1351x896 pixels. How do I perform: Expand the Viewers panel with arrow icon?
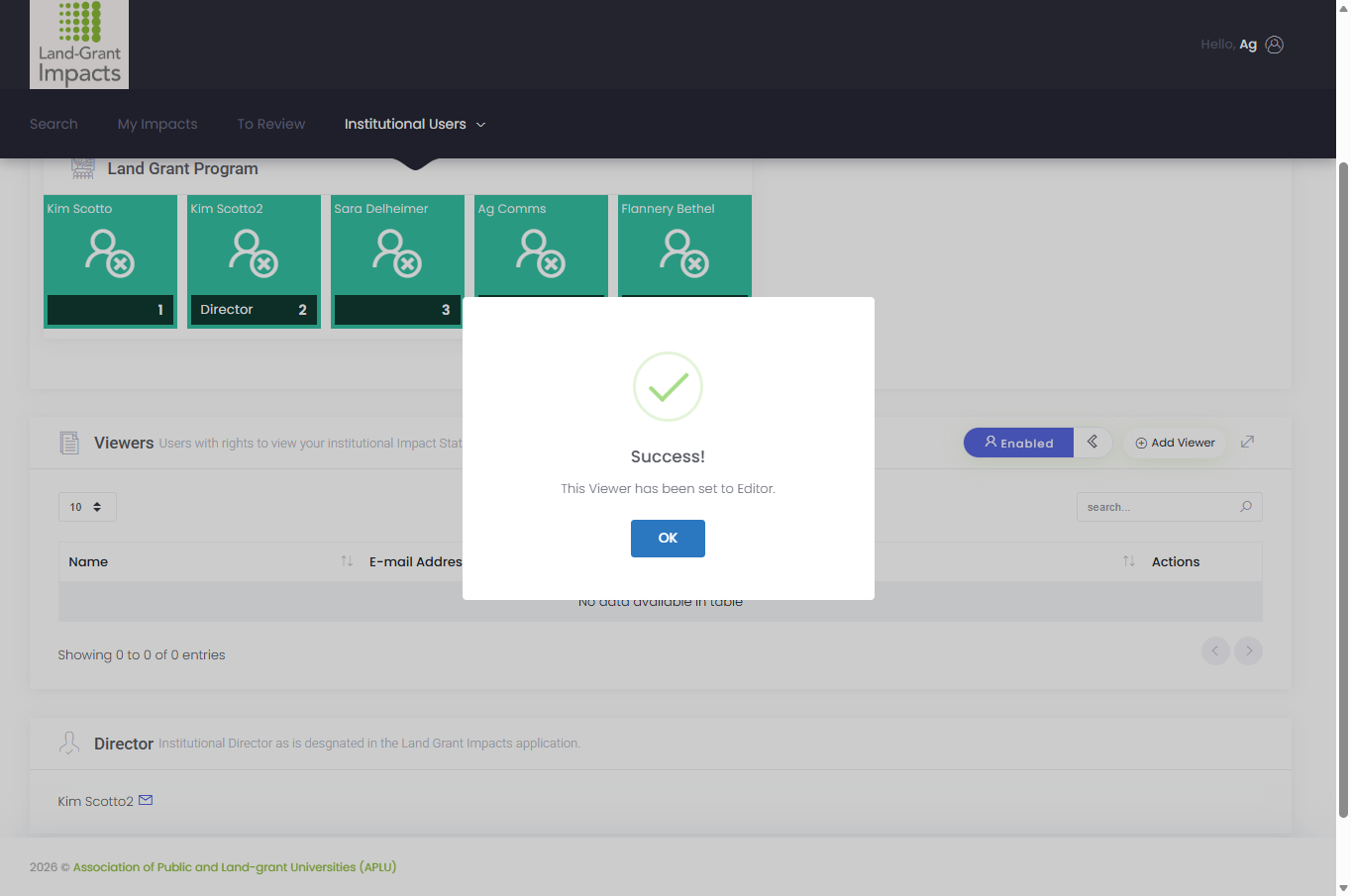[x=1247, y=442]
